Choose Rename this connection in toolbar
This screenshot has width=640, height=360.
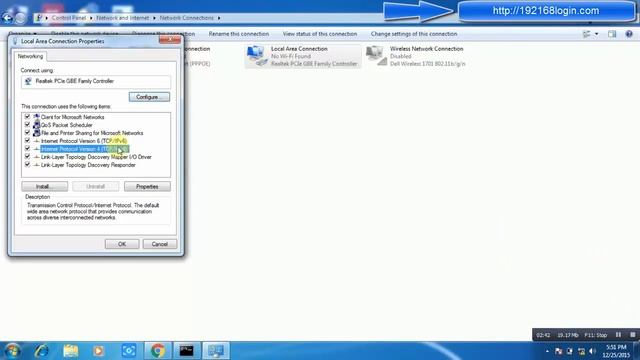pos(239,34)
